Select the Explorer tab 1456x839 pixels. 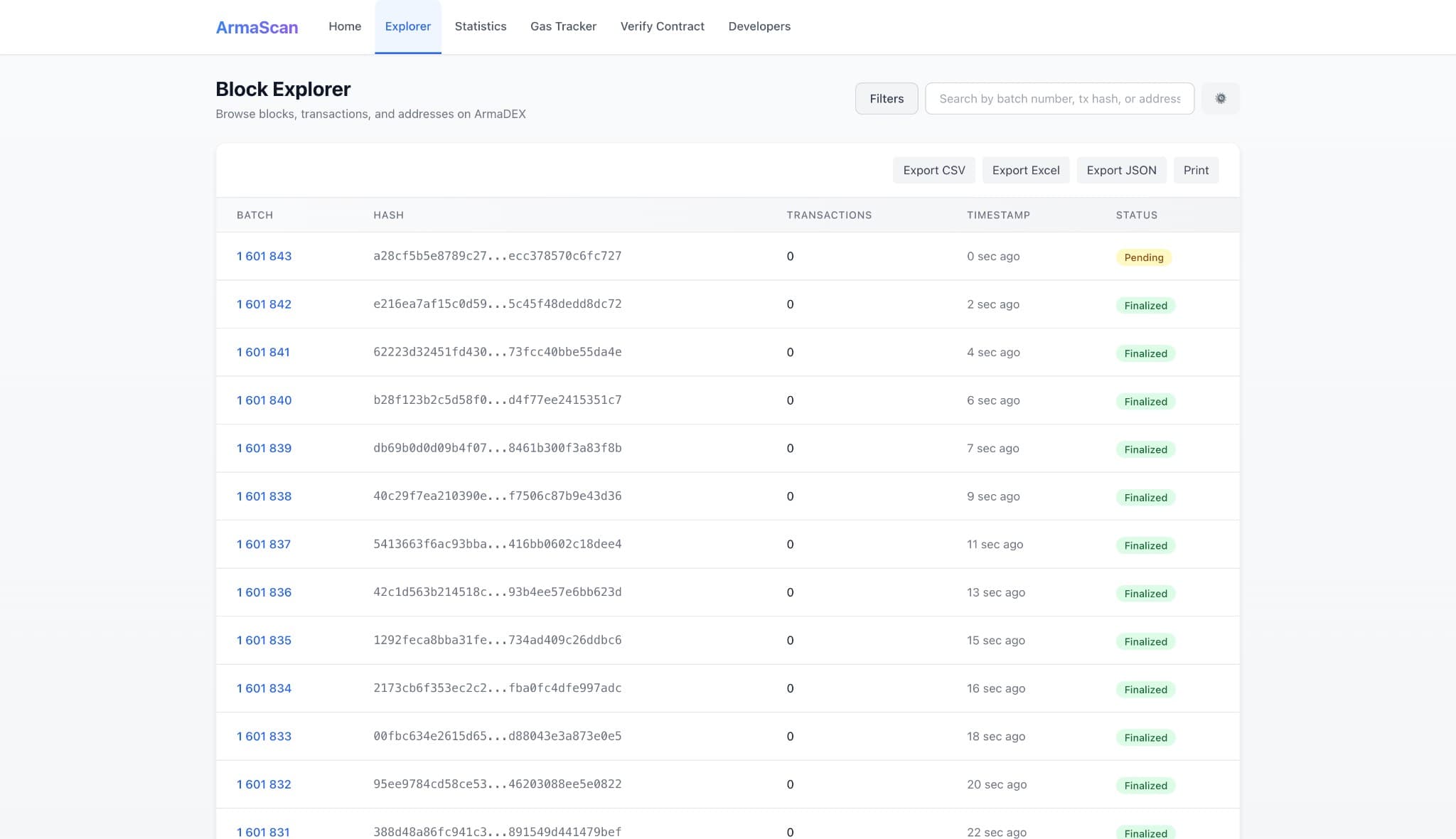click(408, 26)
